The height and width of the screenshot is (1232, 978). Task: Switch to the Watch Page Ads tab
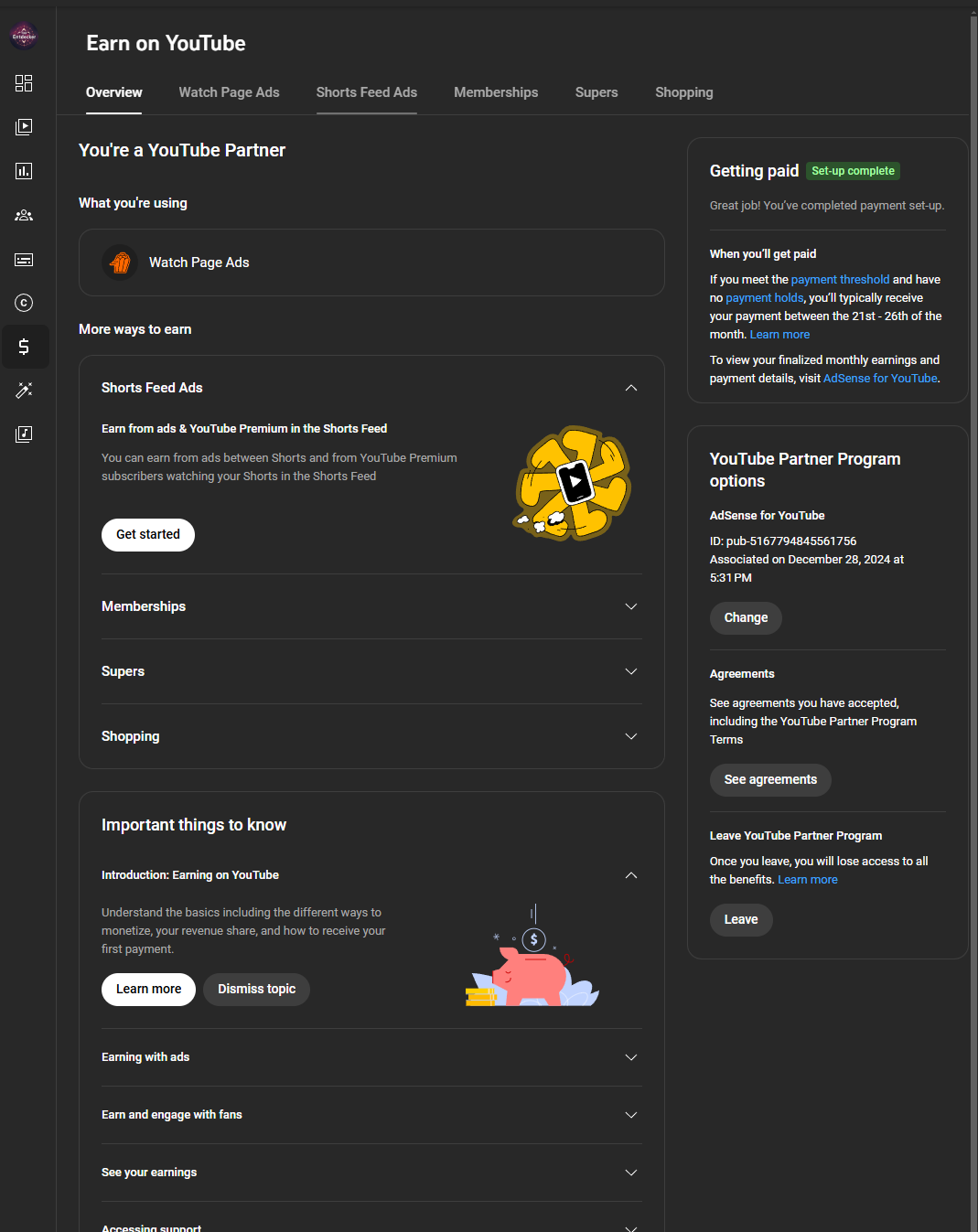click(x=229, y=92)
